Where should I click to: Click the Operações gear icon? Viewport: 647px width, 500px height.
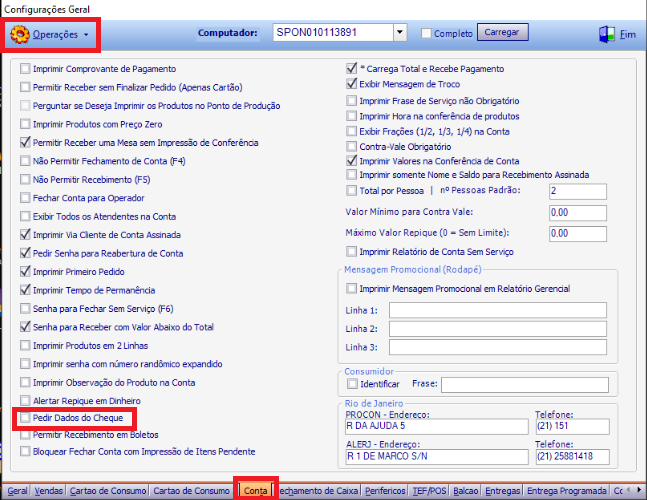tap(19, 34)
